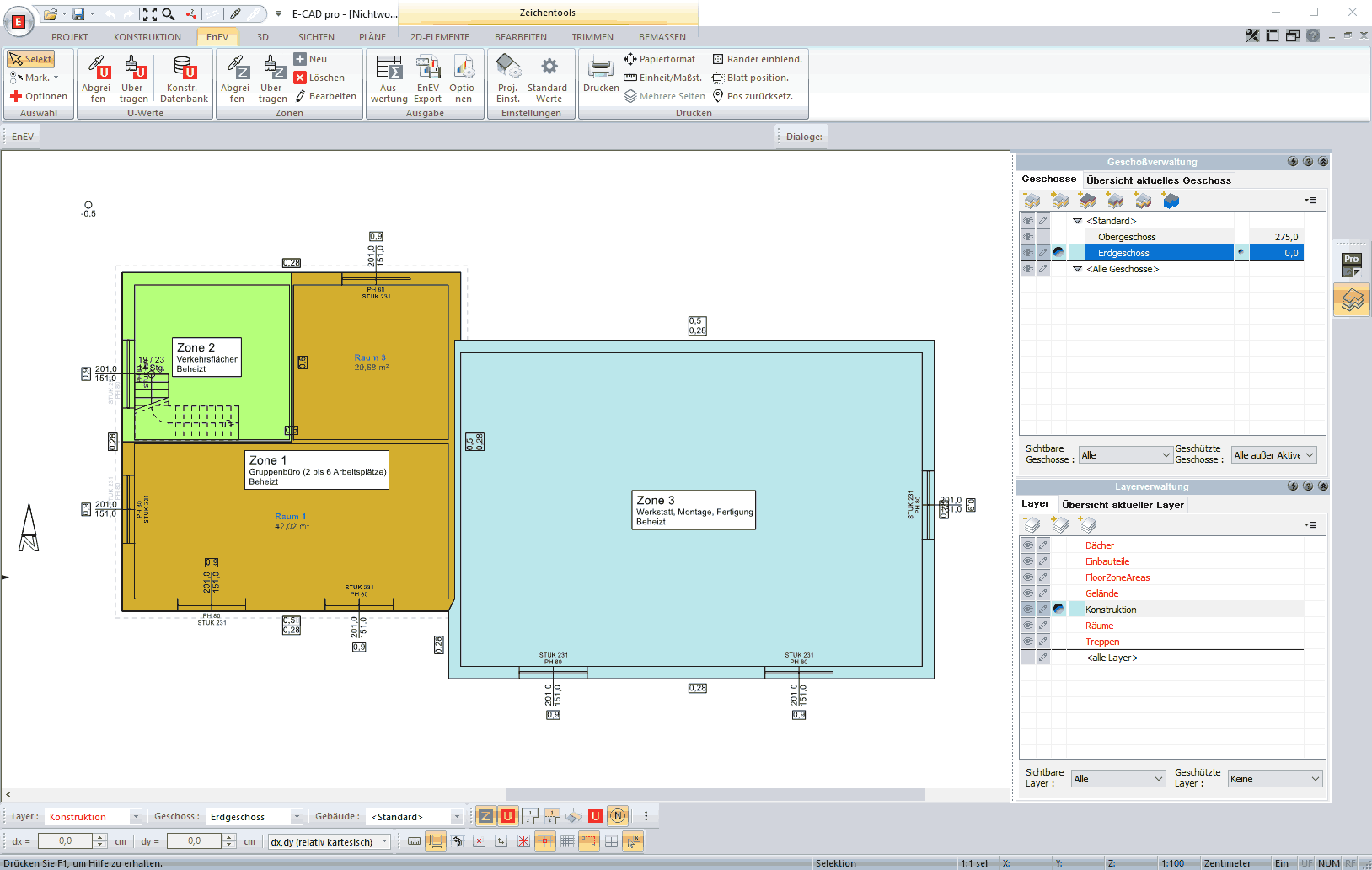The height and width of the screenshot is (870, 1372).
Task: Open EnEV Optionen settings
Action: tap(464, 78)
